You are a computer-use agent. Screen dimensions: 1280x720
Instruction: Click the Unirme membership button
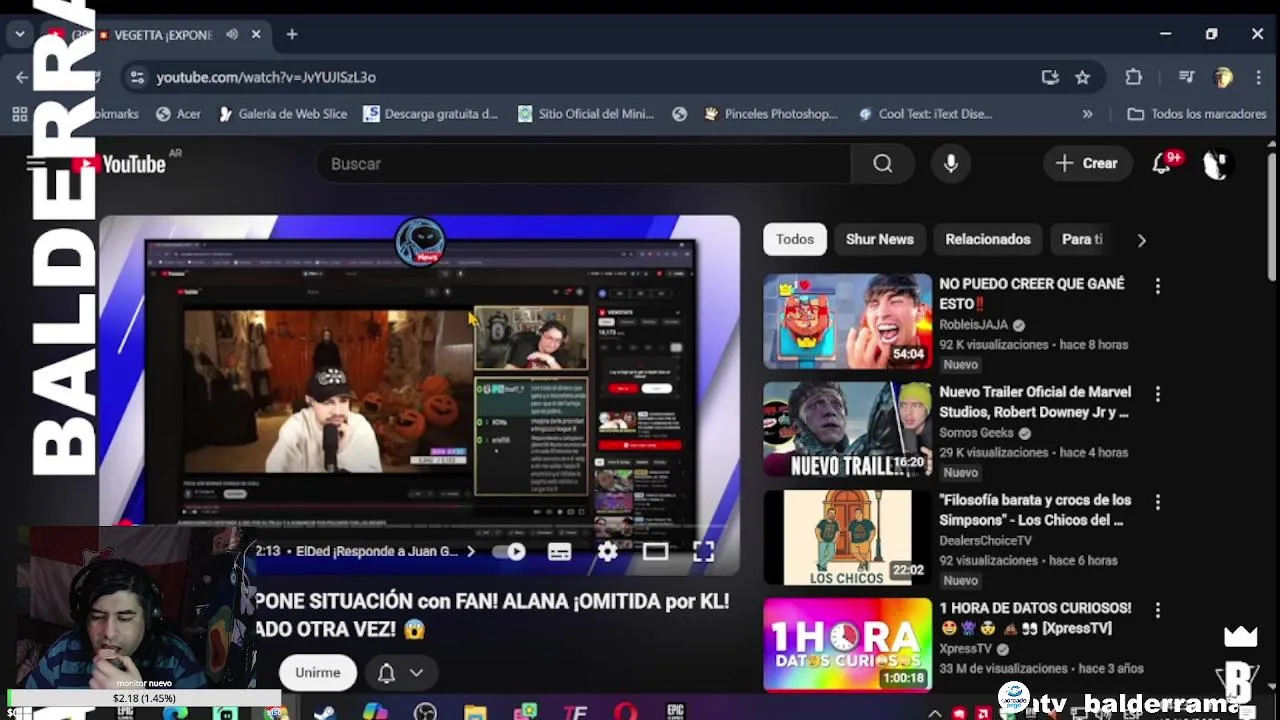[317, 673]
